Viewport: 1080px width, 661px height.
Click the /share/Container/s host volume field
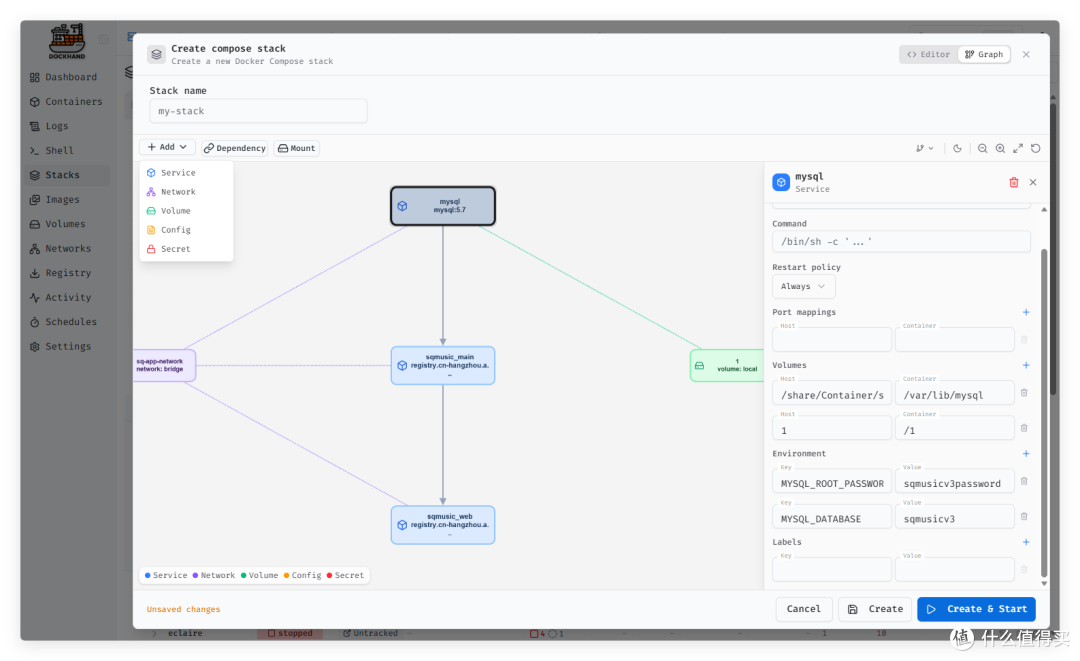(831, 394)
